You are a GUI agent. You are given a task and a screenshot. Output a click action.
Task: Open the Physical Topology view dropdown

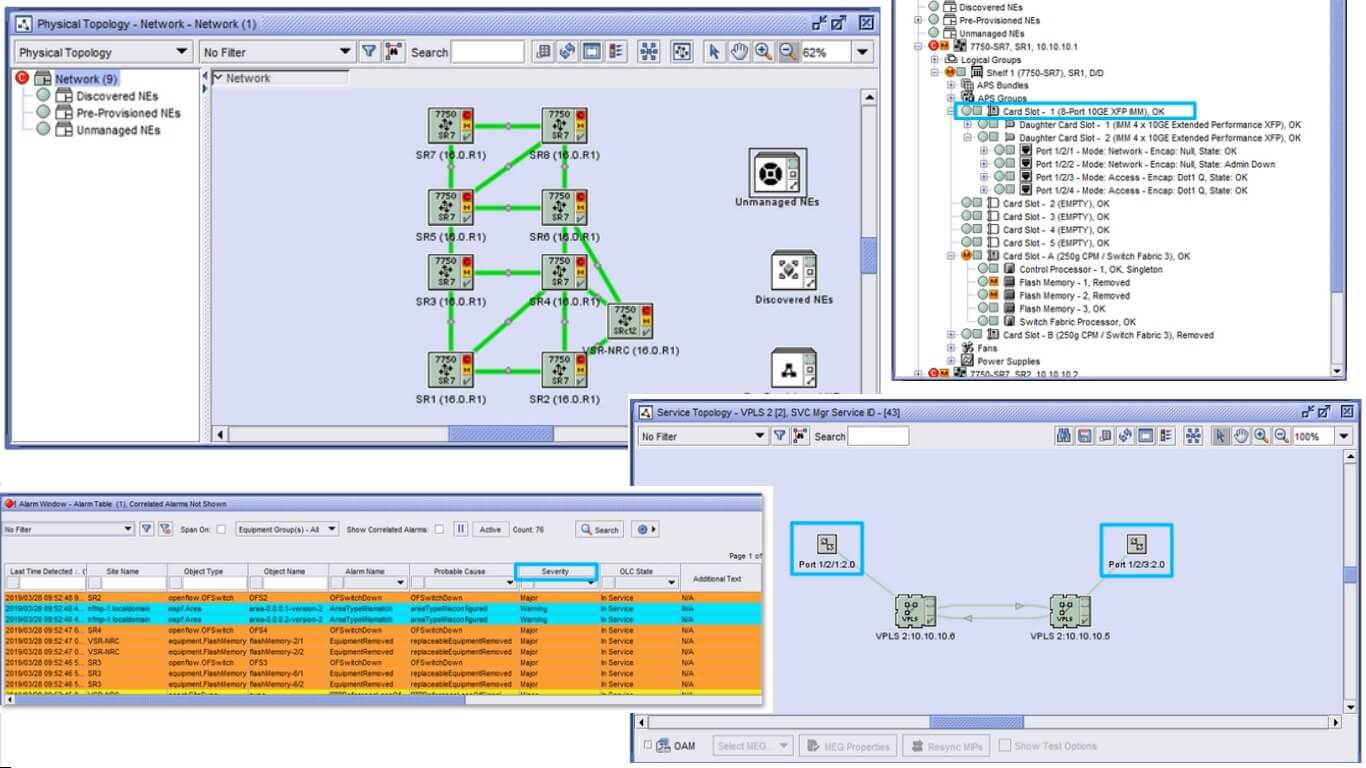[x=103, y=52]
